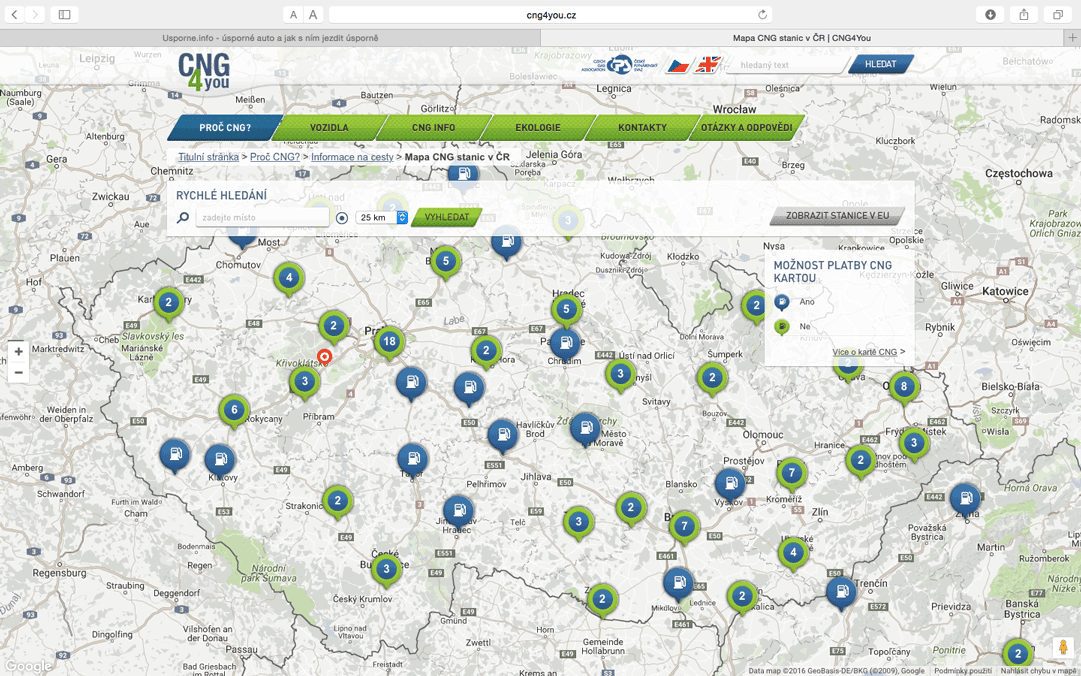Select the blue station marker near Trenčín

841,593
